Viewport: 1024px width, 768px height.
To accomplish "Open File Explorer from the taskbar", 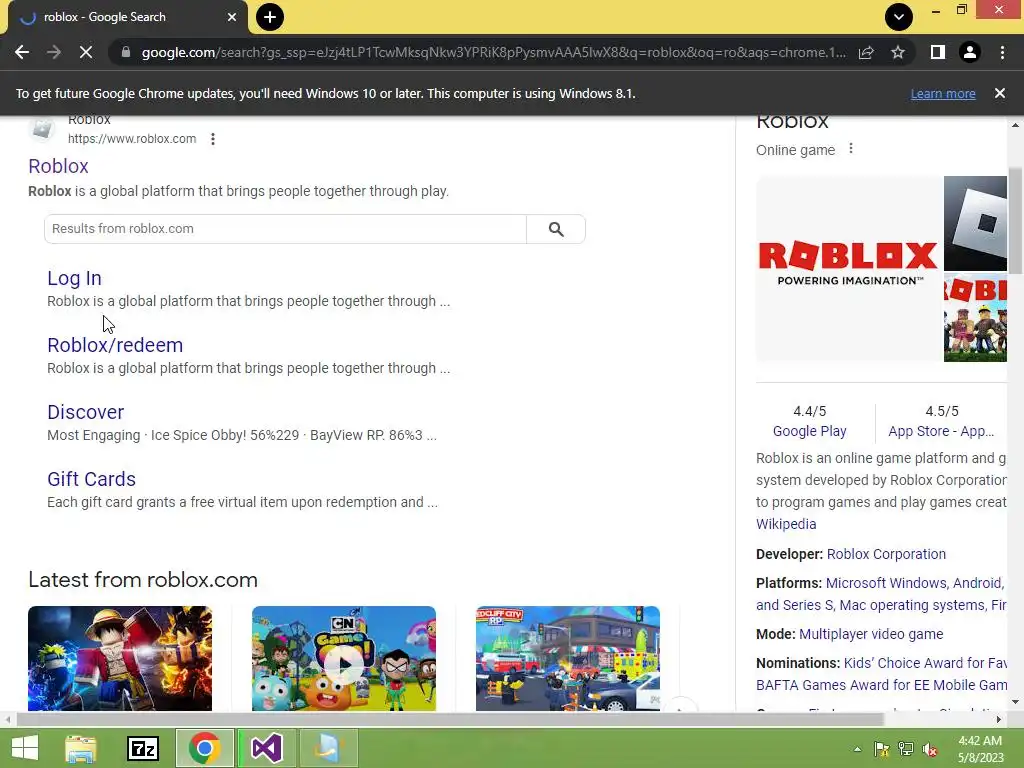I will click(80, 748).
